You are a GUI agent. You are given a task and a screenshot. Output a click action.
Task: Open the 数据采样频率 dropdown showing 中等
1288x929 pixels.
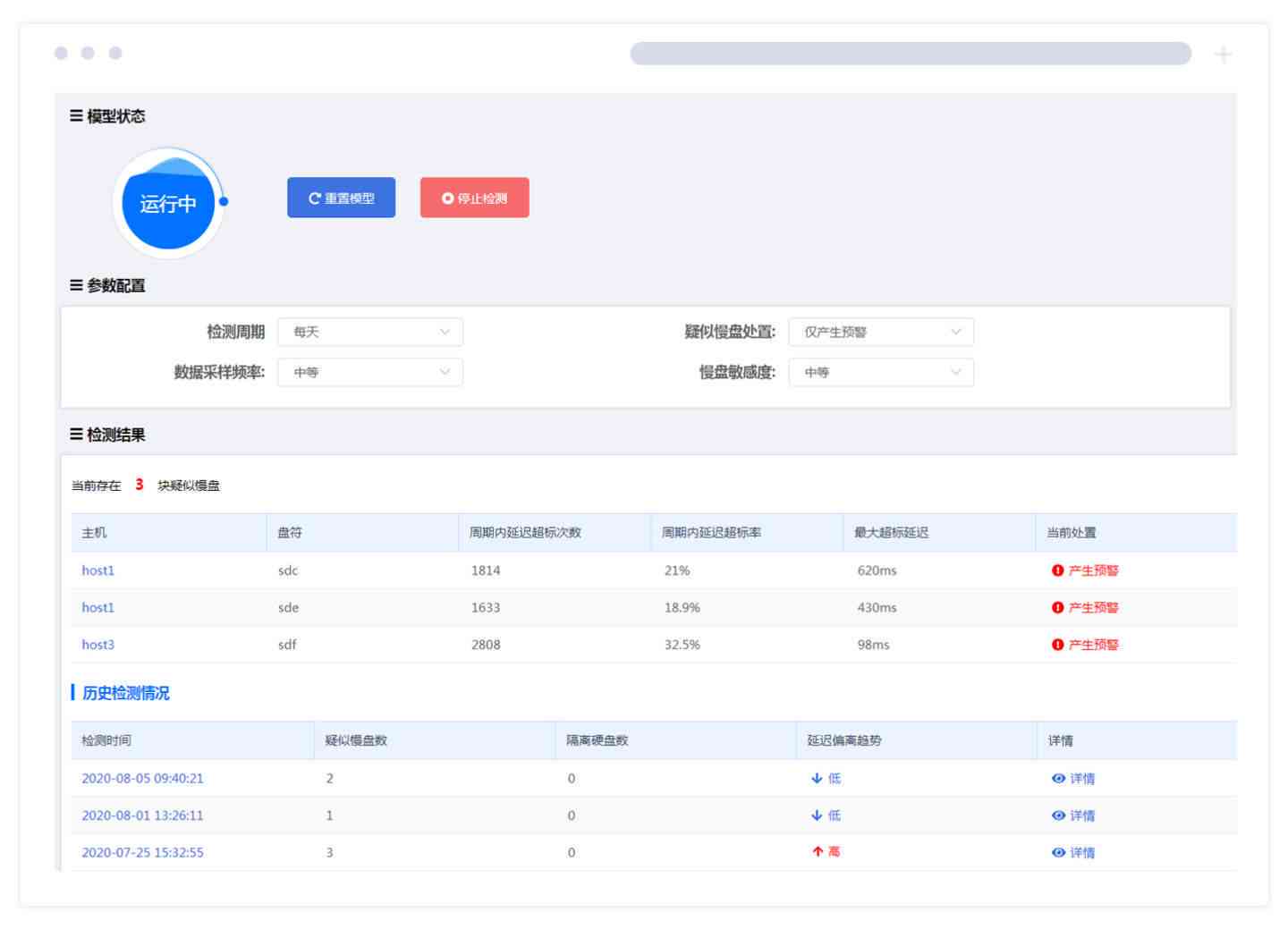tap(370, 372)
